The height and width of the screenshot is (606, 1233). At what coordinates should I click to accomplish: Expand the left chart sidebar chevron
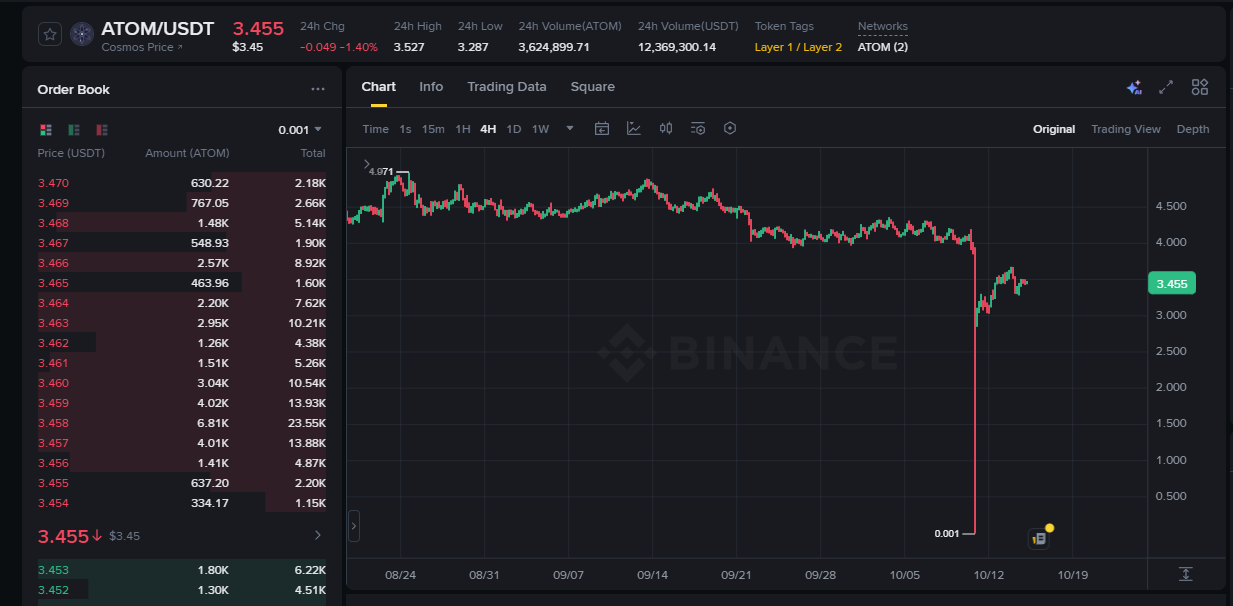click(x=354, y=525)
